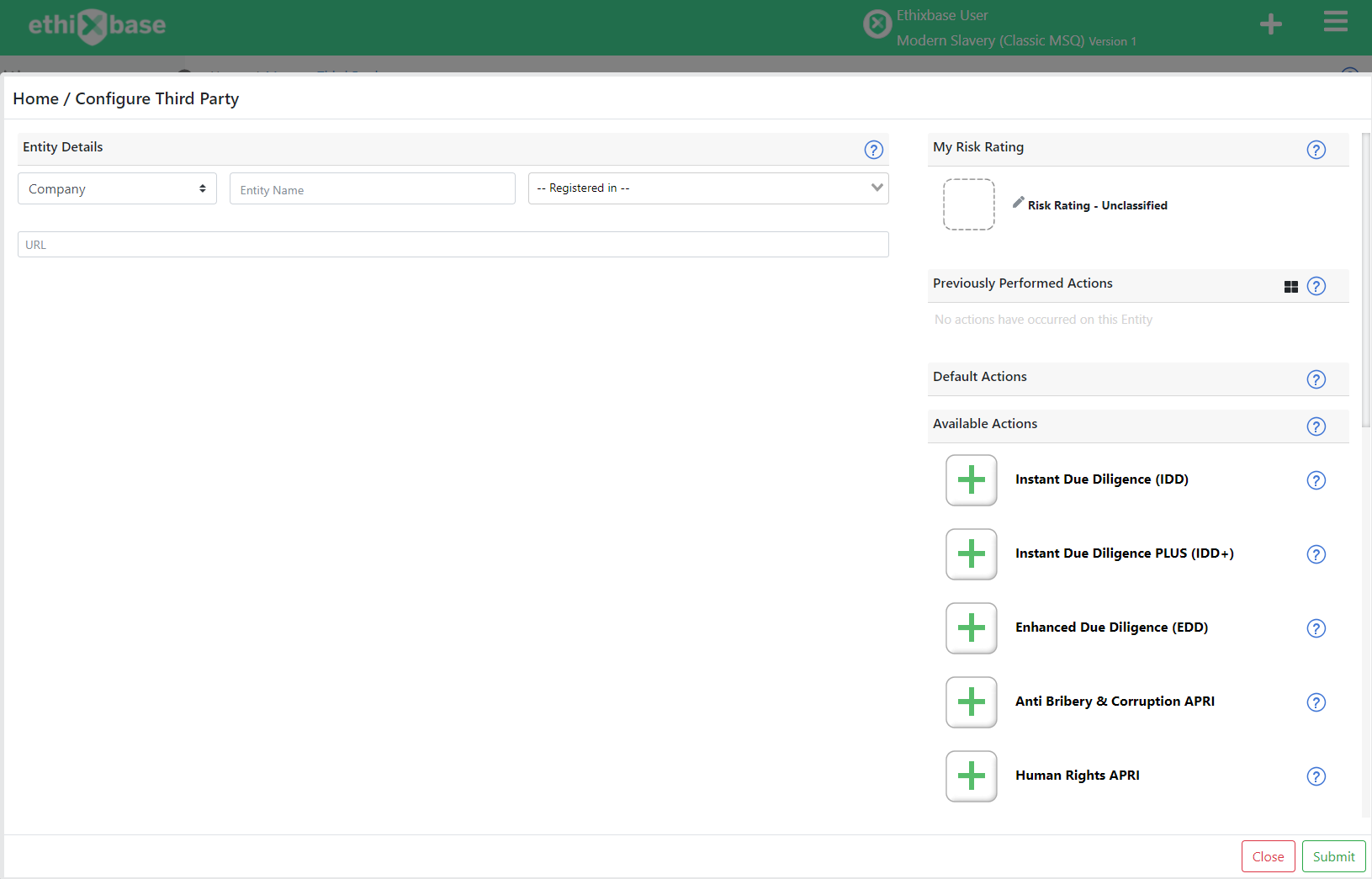Viewport: 1372px width, 879px height.
Task: Click the Close button
Action: pos(1268,856)
